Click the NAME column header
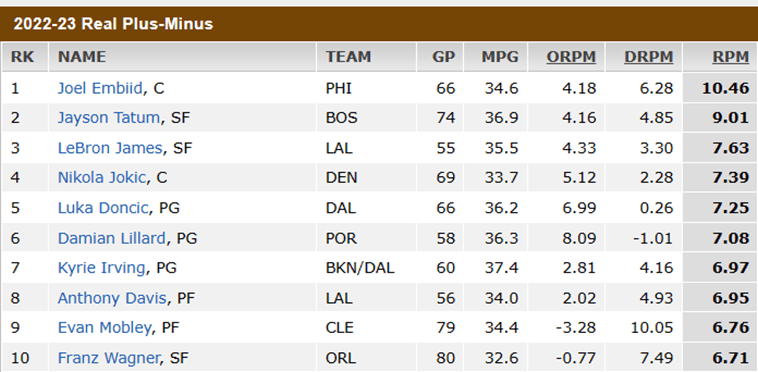This screenshot has height=372, width=758. pos(82,57)
